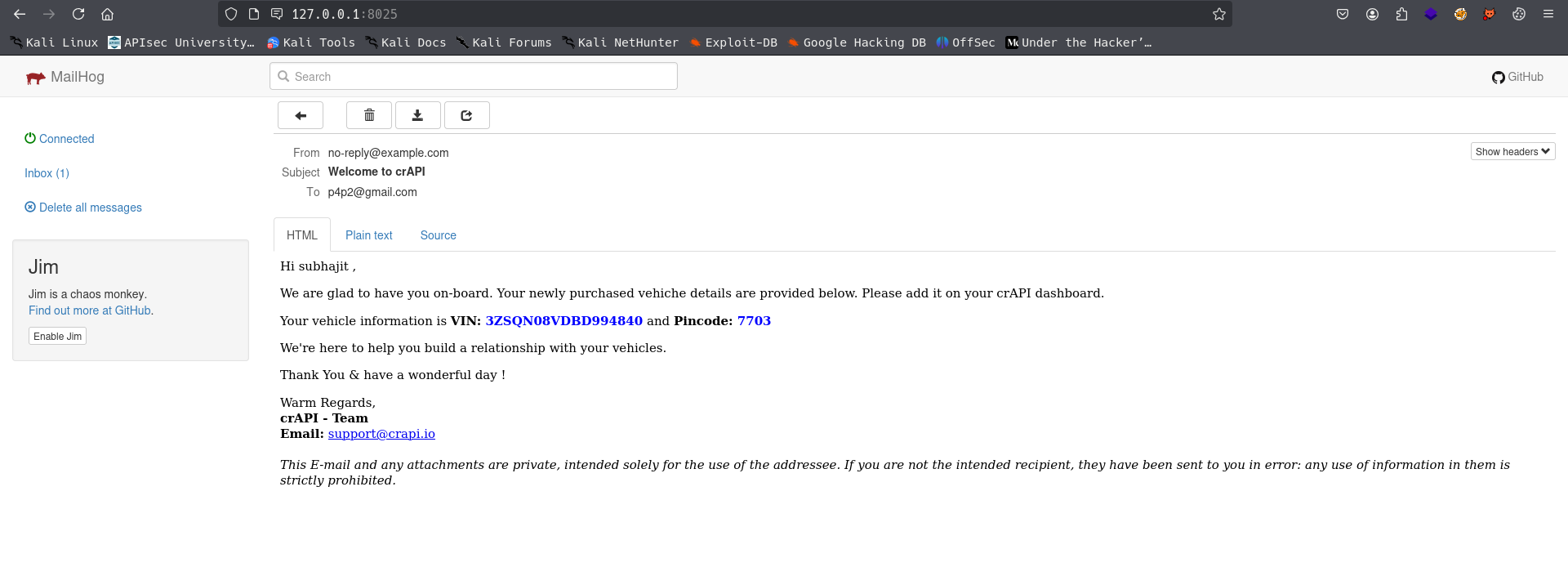Click the MailHog search field
The height and width of the screenshot is (585, 1568).
tap(474, 76)
